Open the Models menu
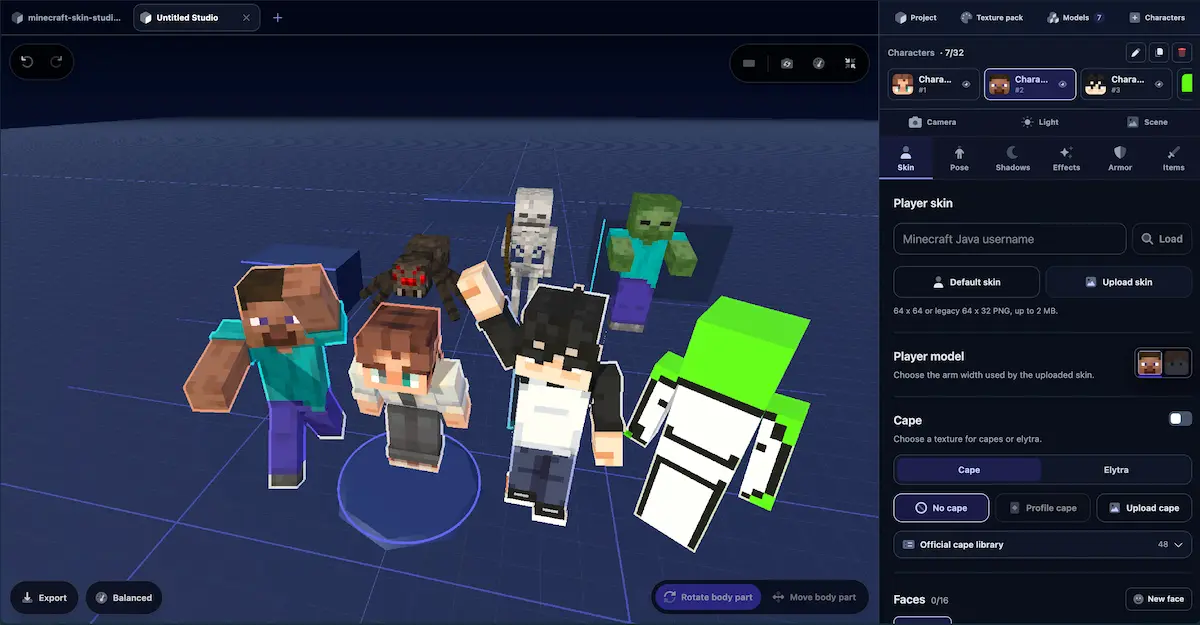This screenshot has height=625, width=1200. coord(1076,17)
